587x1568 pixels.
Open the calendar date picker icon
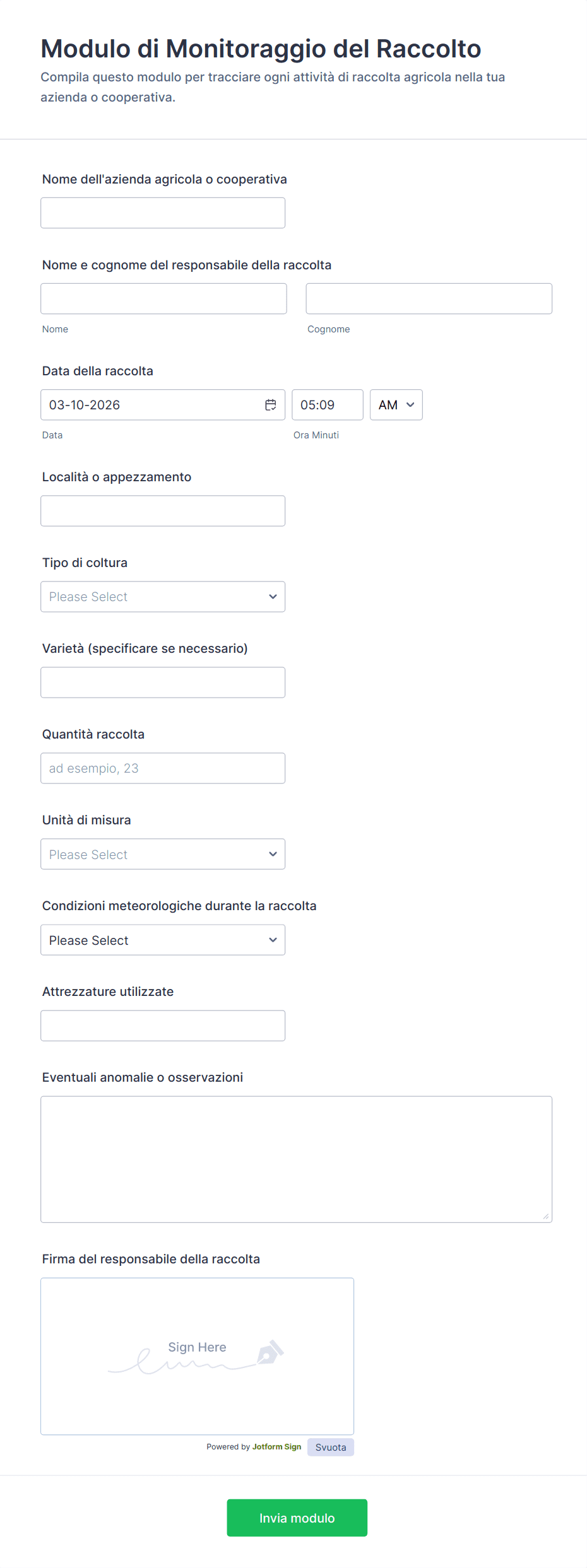click(271, 405)
